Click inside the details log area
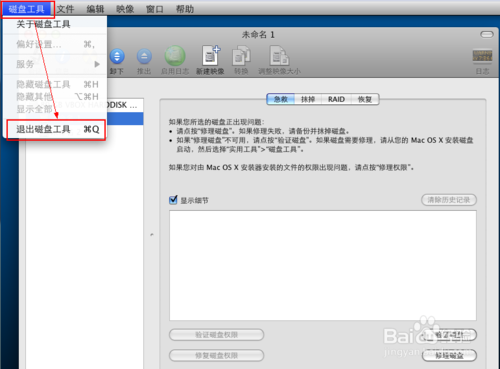Viewport: 500px width, 369px height. [323, 266]
